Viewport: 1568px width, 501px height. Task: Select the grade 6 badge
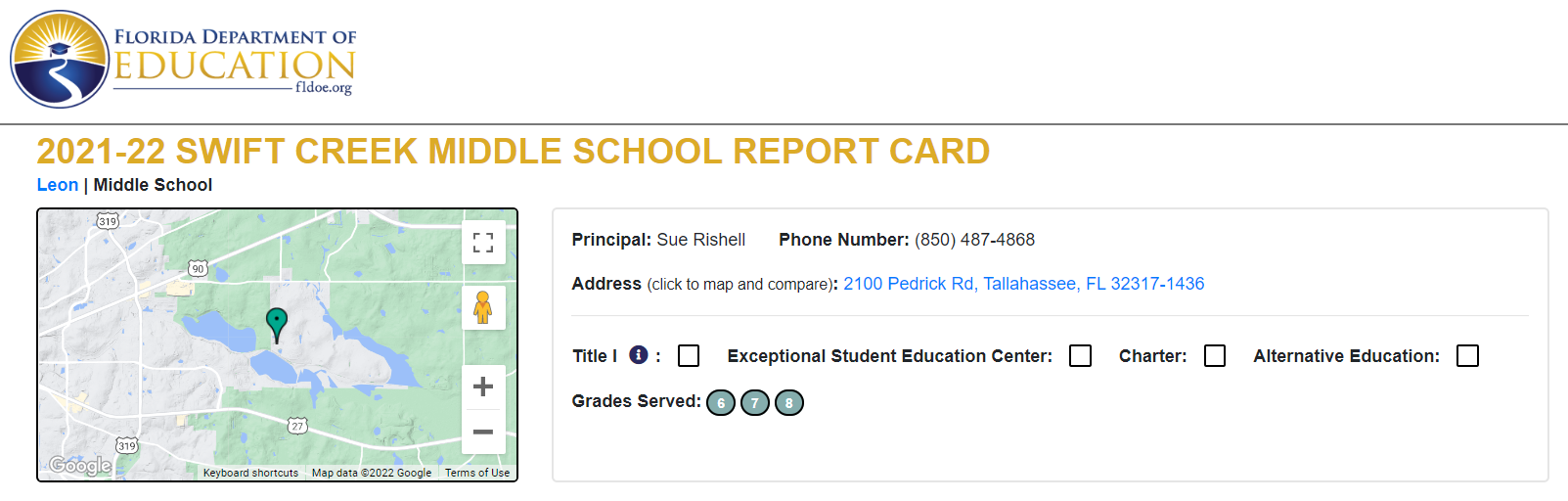721,403
